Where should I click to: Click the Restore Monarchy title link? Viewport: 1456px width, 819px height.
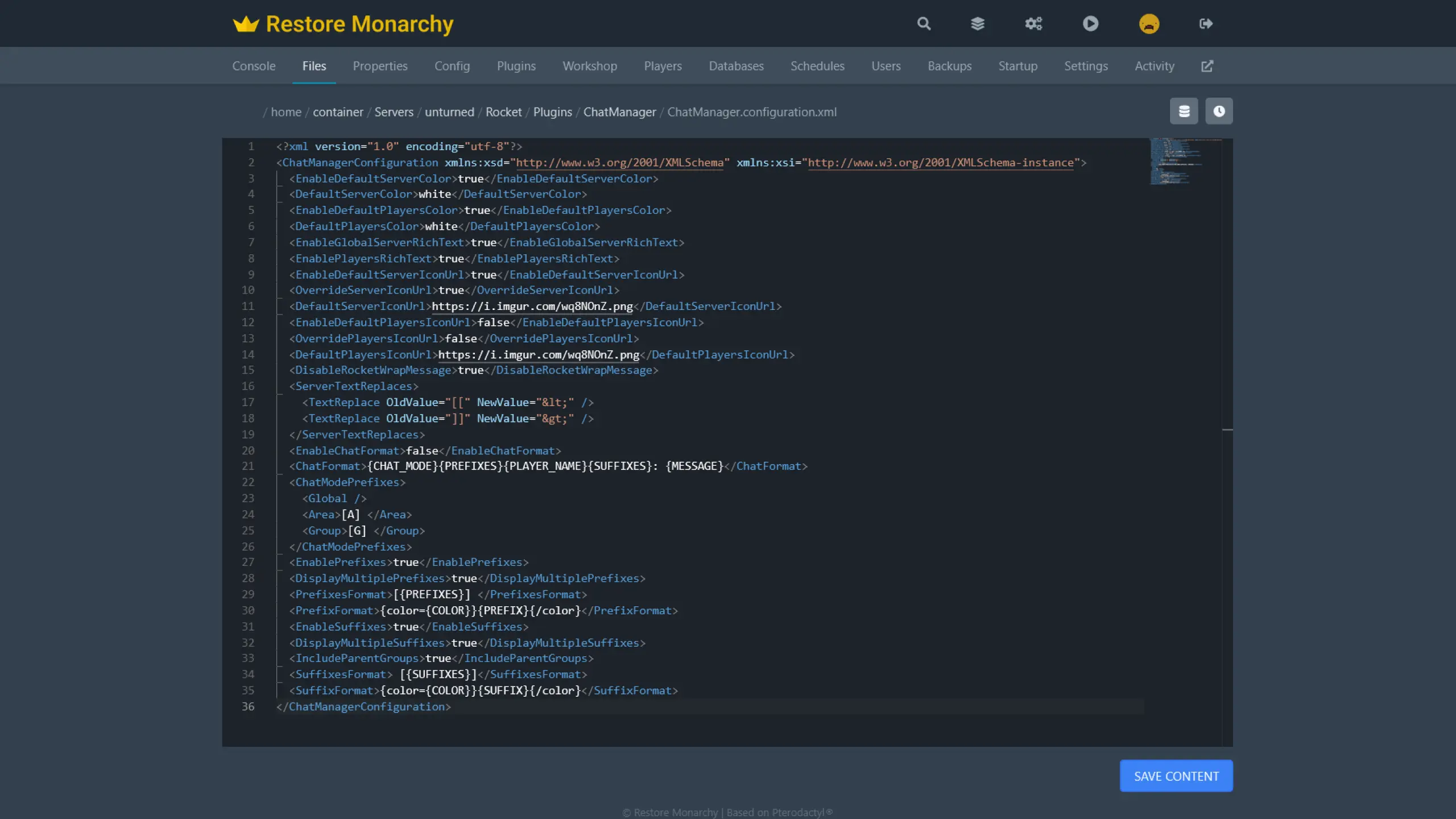coord(359,24)
